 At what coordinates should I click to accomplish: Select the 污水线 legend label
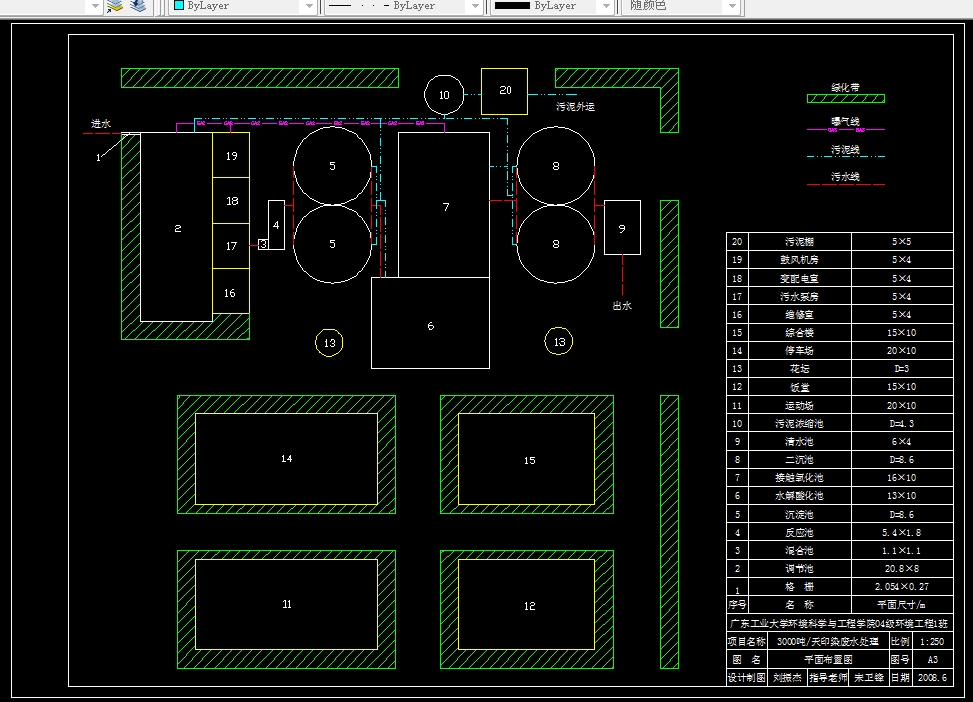(x=845, y=176)
